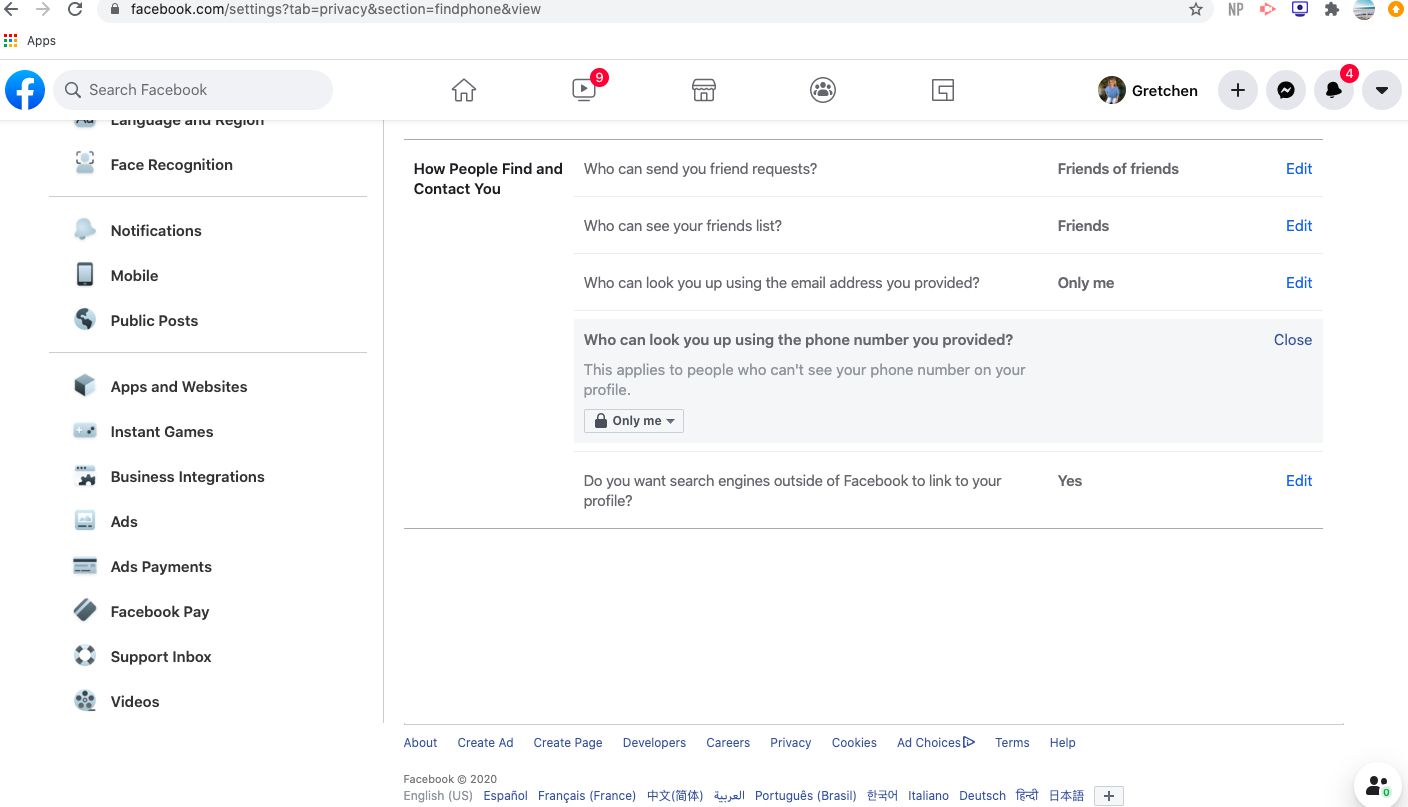Open the Create Ad footer link

pyautogui.click(x=485, y=743)
